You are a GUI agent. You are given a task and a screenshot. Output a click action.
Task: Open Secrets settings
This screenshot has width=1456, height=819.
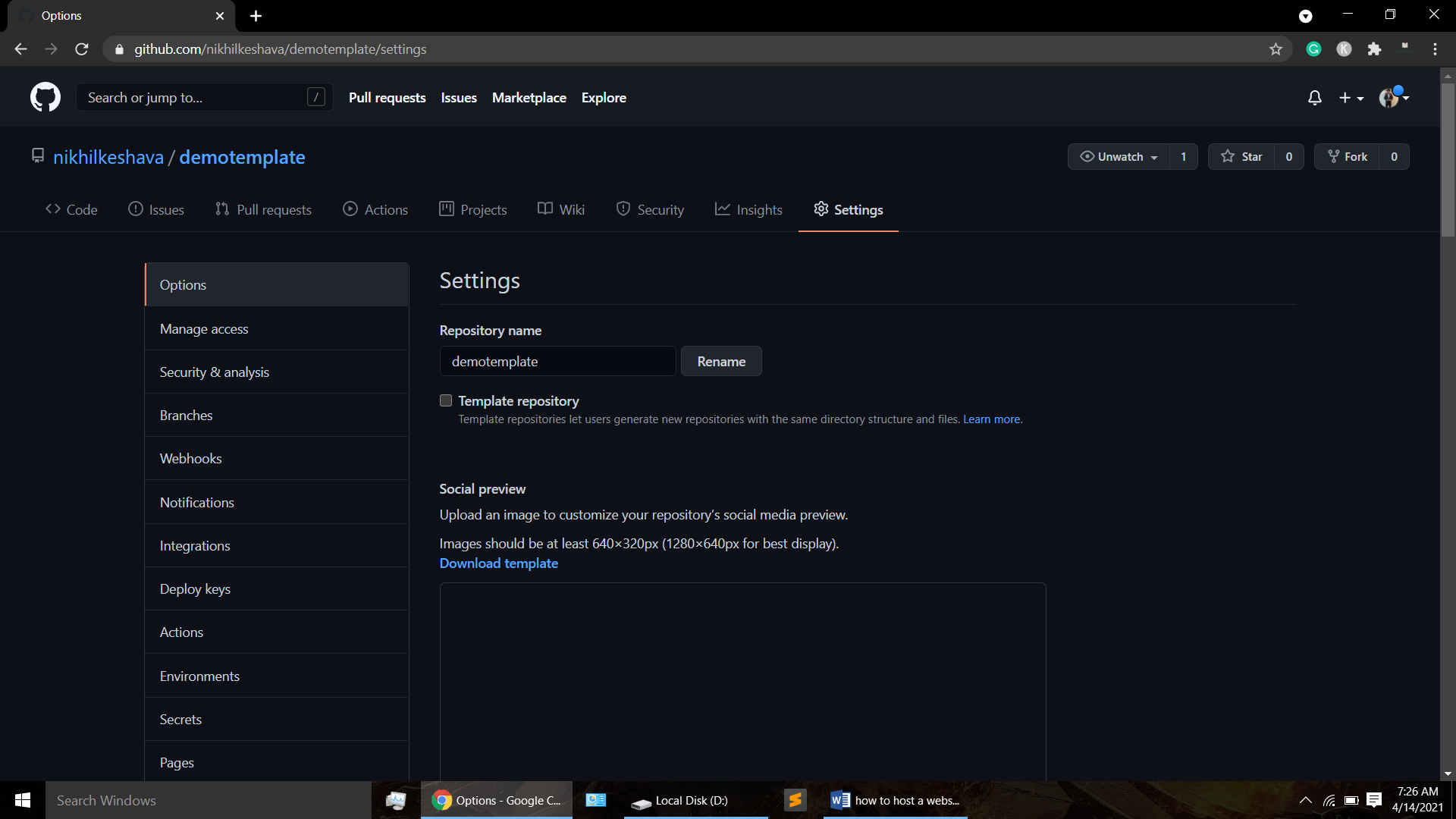(x=277, y=720)
